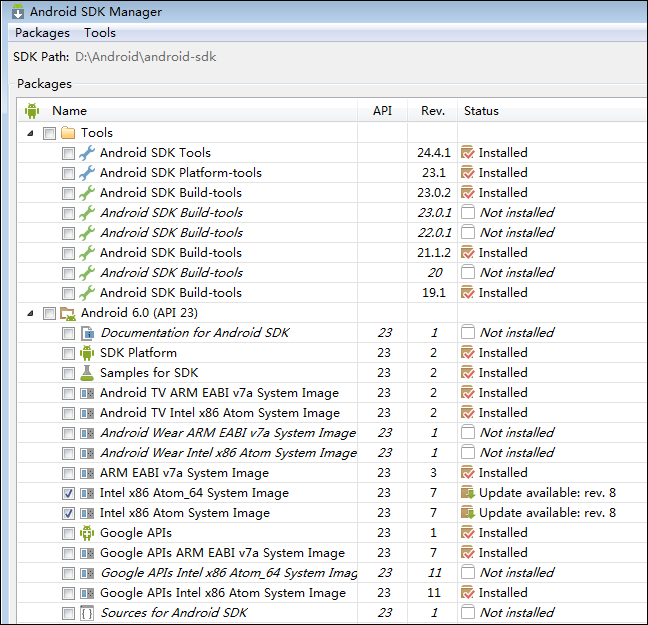Viewport: 648px width, 625px height.
Task: Click the wrench icon beside Android SDK Tools
Action: tap(87, 153)
